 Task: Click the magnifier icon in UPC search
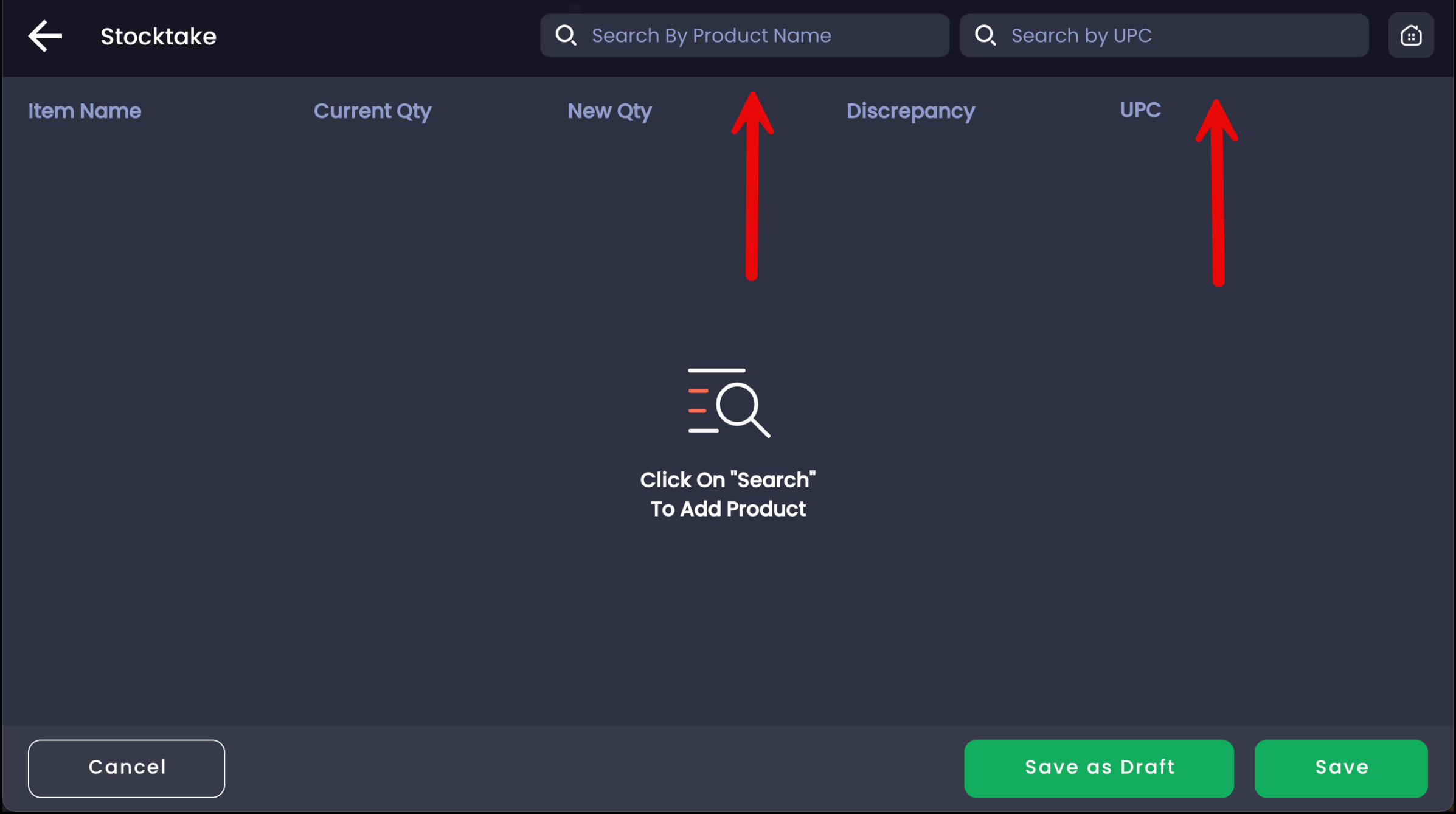985,35
